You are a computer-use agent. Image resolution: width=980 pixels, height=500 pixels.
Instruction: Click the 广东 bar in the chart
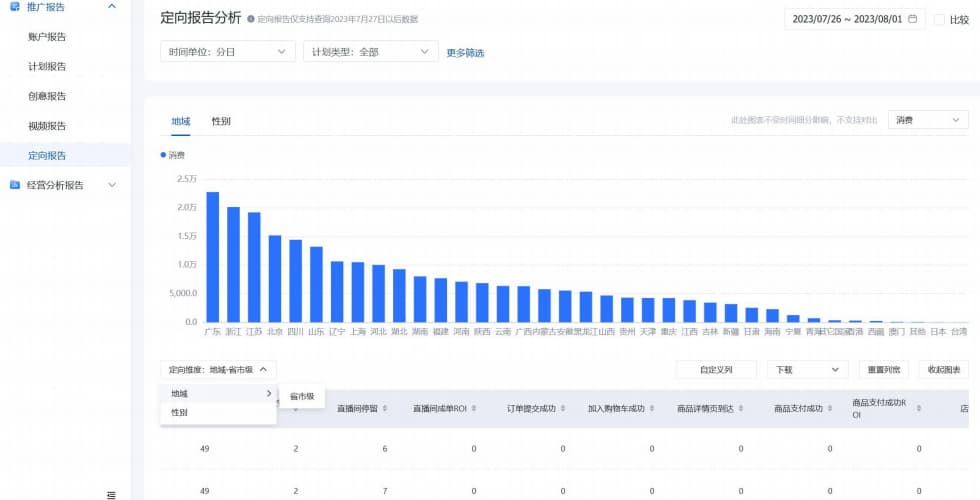pyautogui.click(x=212, y=257)
